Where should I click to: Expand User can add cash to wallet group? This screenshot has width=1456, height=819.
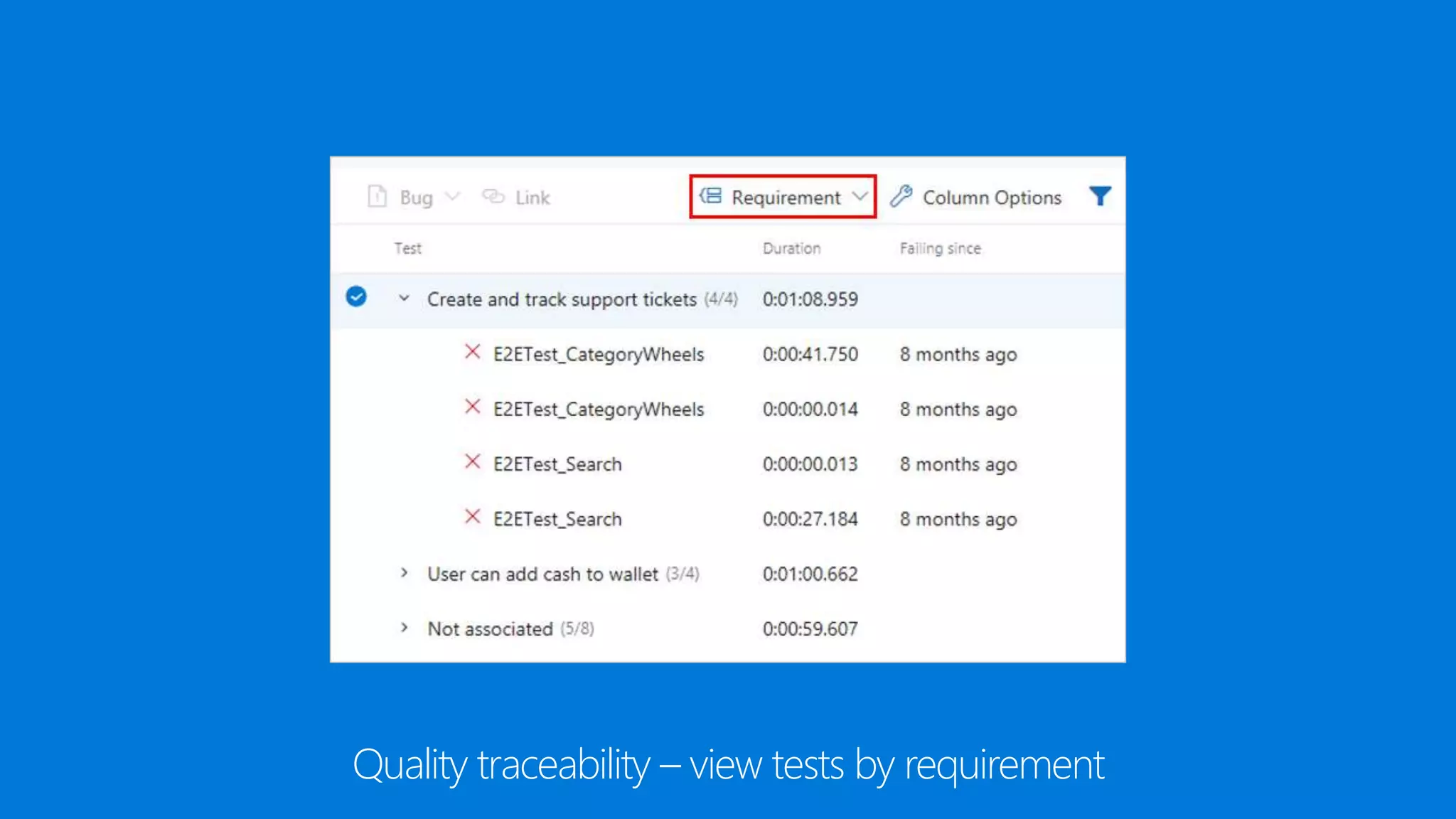click(404, 572)
